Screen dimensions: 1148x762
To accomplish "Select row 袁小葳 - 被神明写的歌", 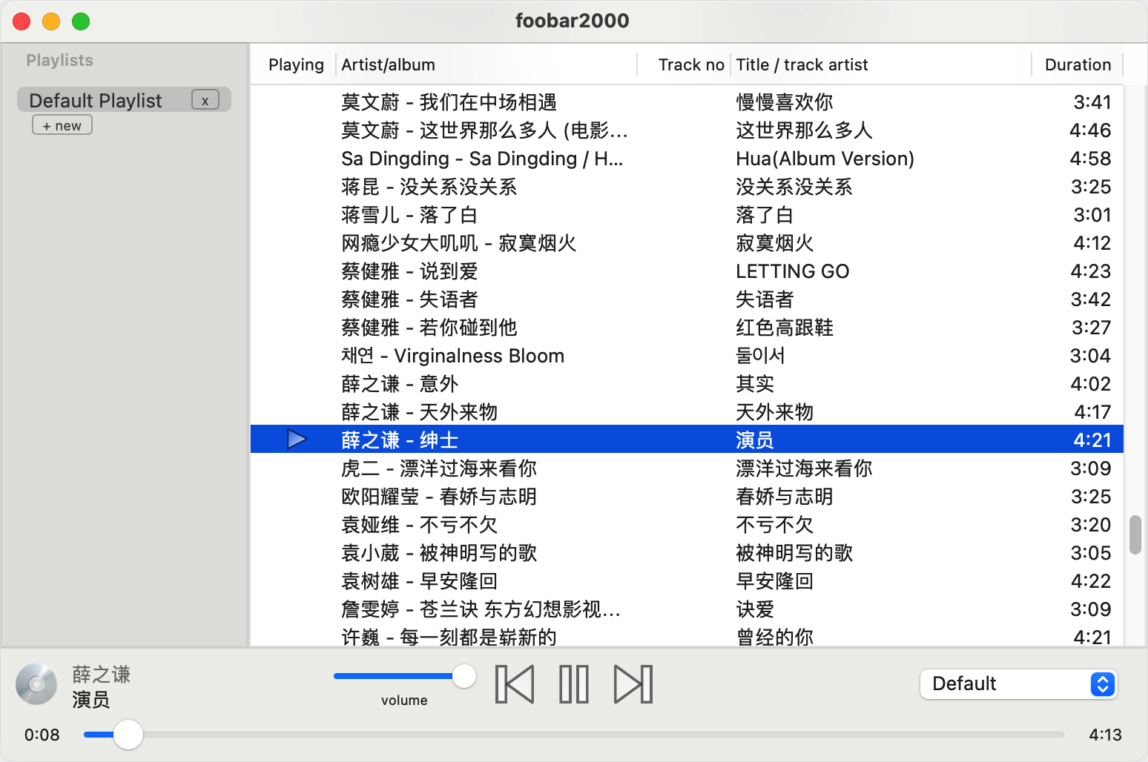I will [x=687, y=553].
